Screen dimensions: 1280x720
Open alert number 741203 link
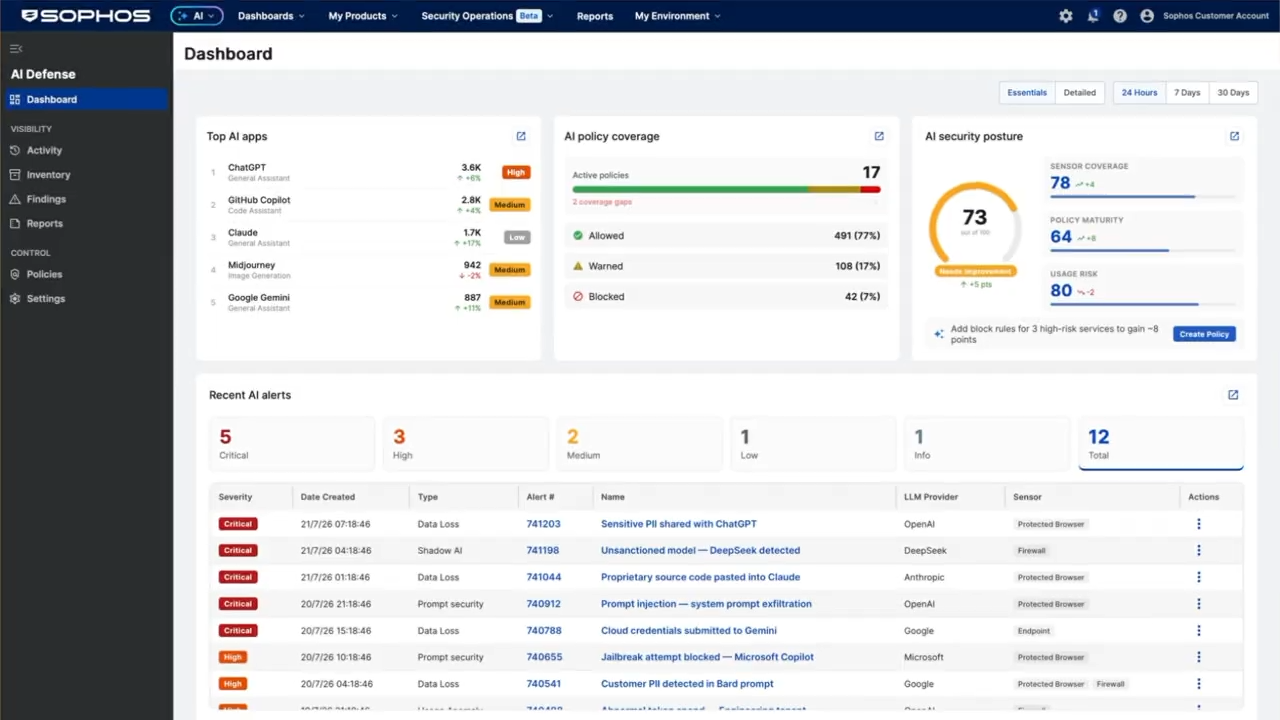543,524
